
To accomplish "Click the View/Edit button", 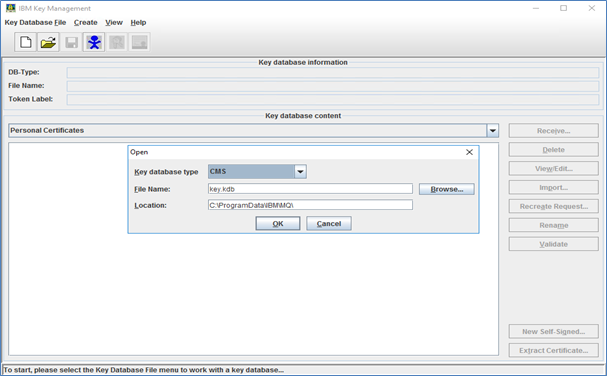I will tap(554, 168).
